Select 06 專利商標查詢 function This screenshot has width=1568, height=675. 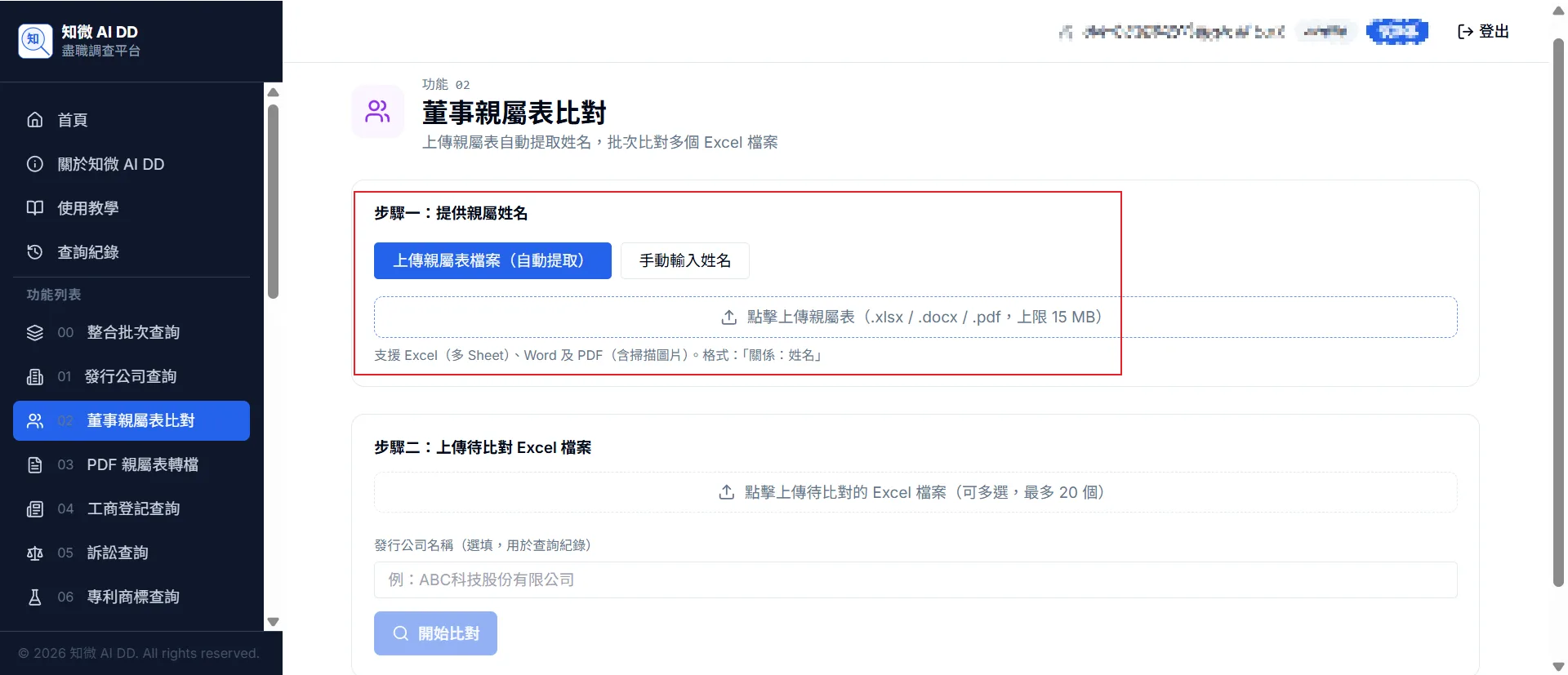click(131, 597)
